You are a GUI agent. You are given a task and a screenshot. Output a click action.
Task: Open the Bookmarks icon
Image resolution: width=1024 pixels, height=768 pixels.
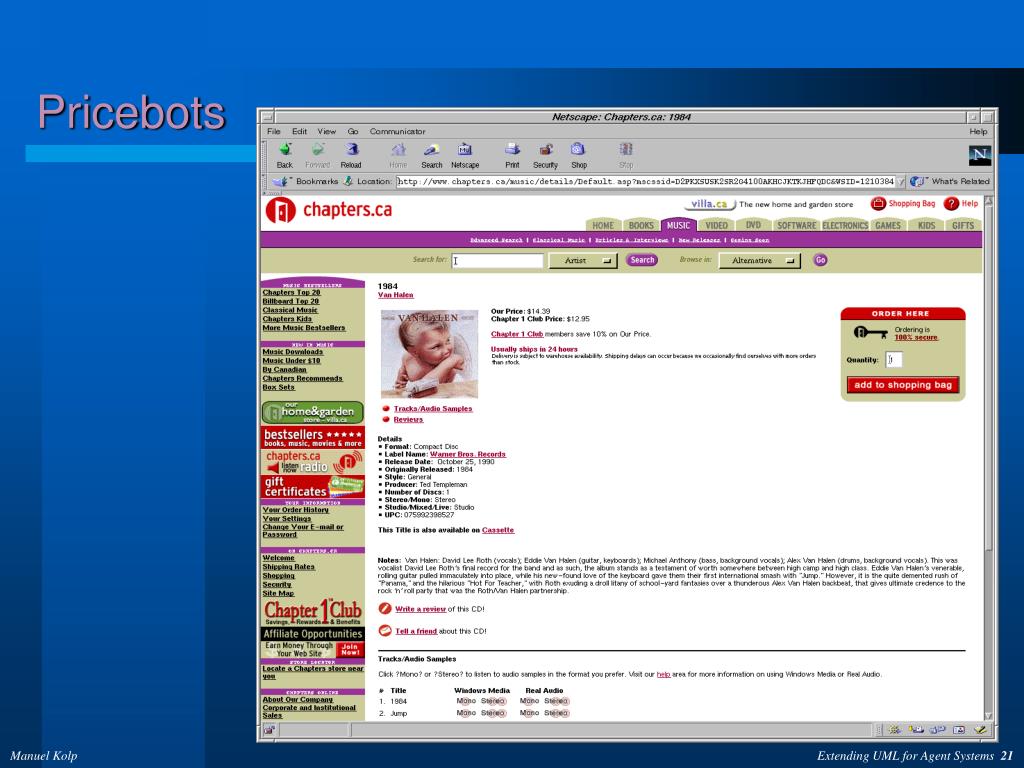tap(281, 182)
